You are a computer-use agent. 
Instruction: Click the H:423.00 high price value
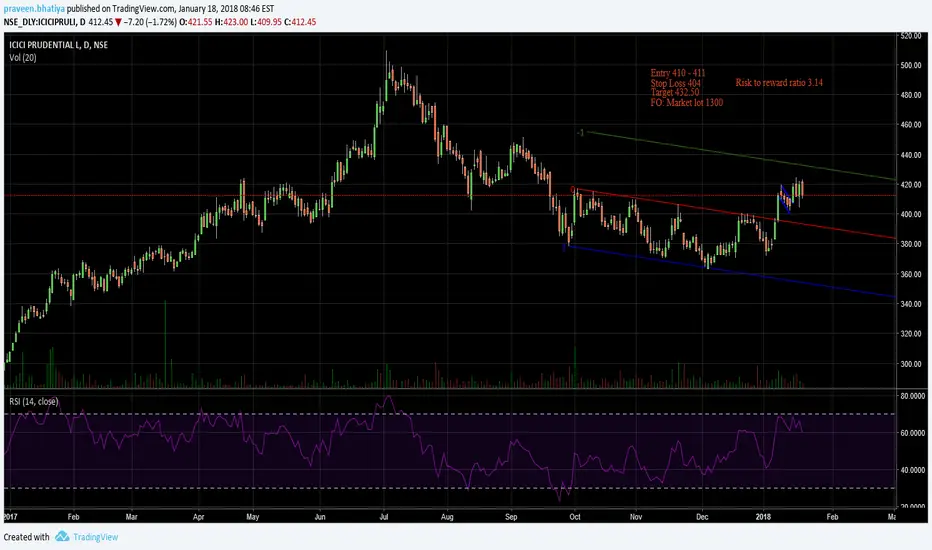231,22
